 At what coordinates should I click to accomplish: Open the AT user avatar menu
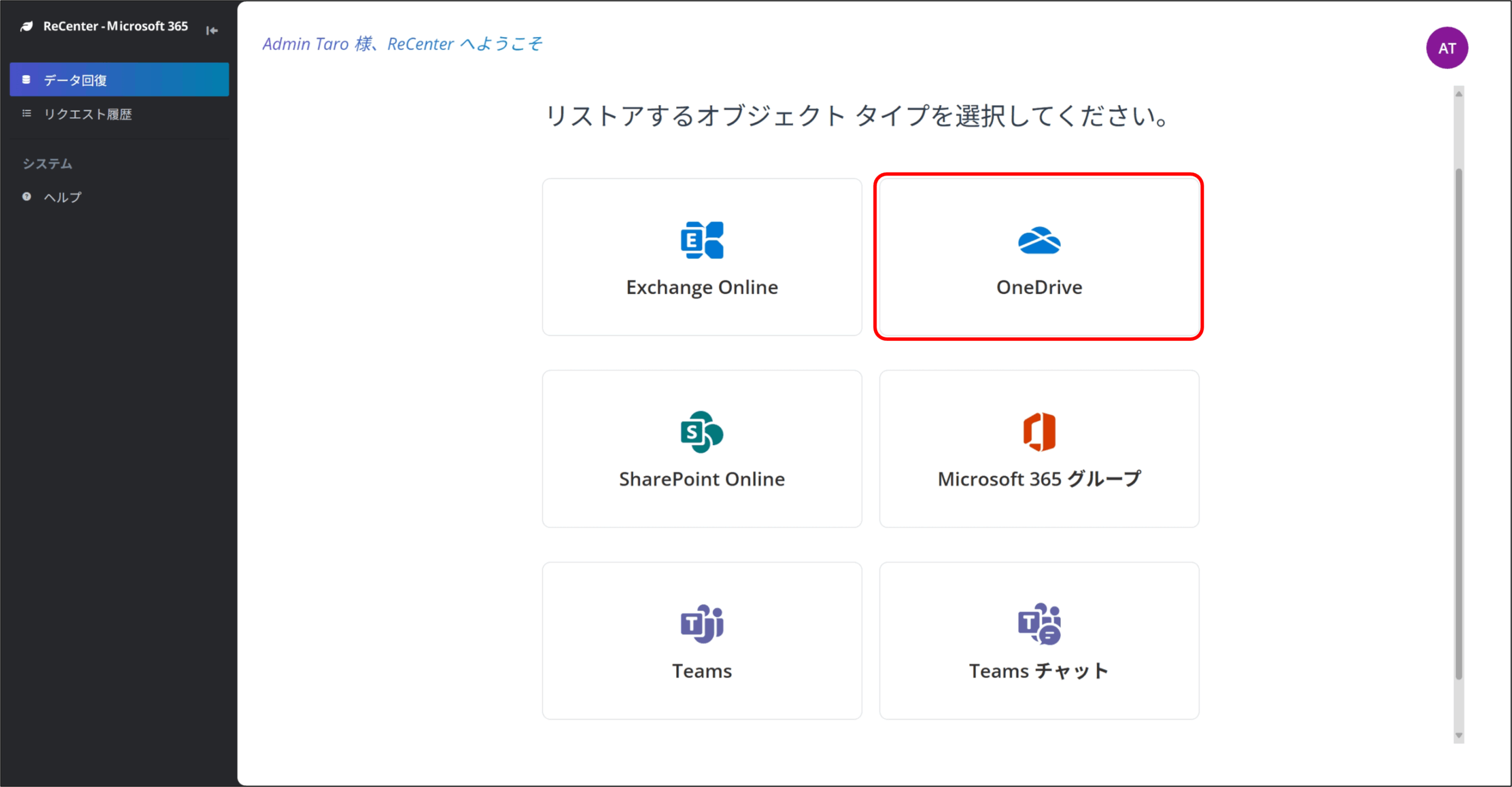1446,48
